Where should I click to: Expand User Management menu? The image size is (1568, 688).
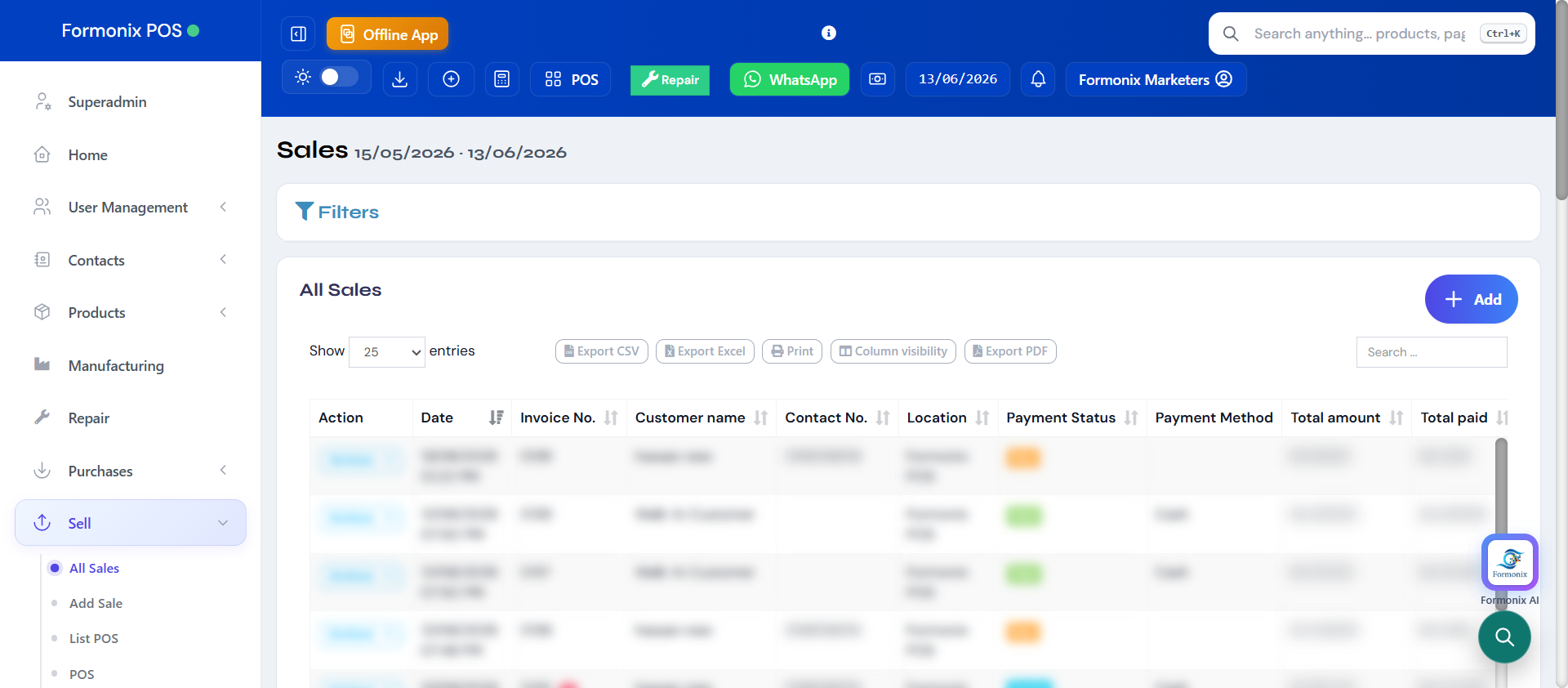[131, 208]
